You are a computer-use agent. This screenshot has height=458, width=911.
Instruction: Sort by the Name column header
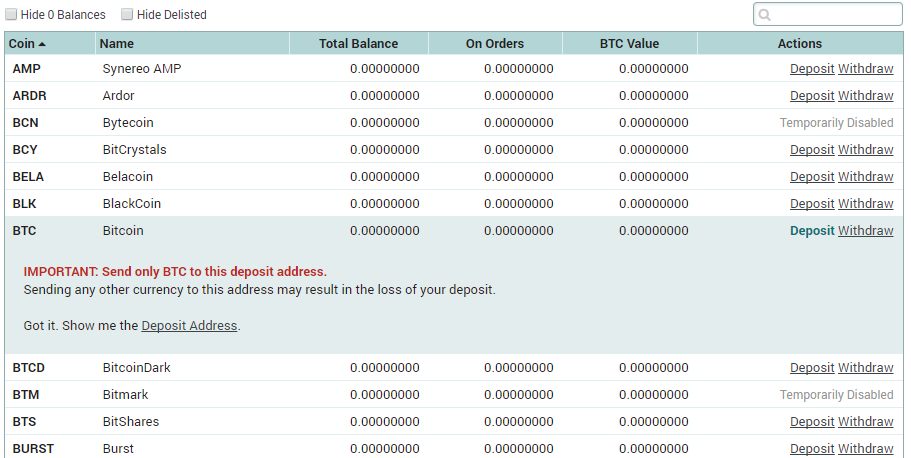117,44
